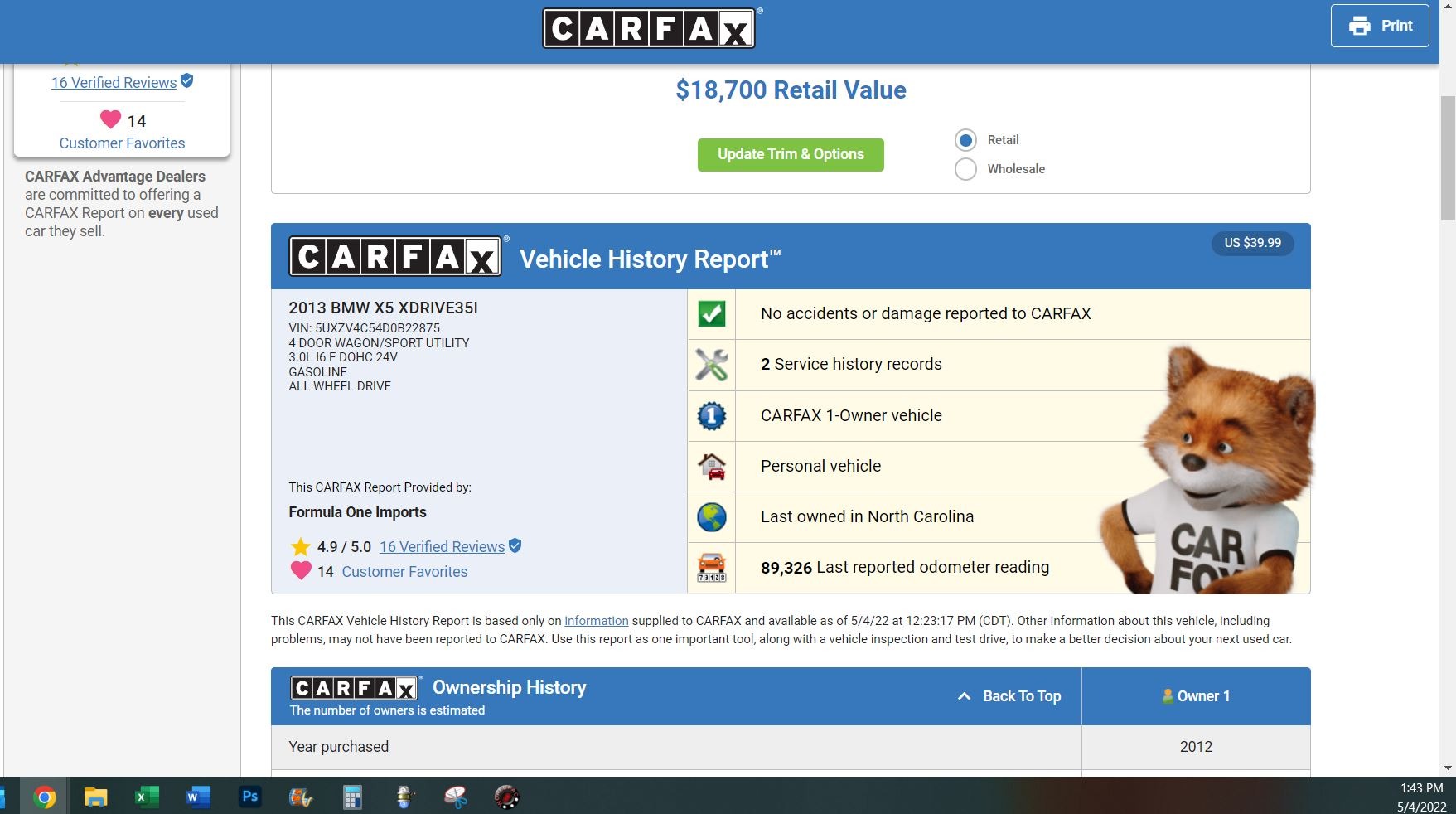
Task: Click the blue 1-Owner badge icon
Action: click(711, 415)
